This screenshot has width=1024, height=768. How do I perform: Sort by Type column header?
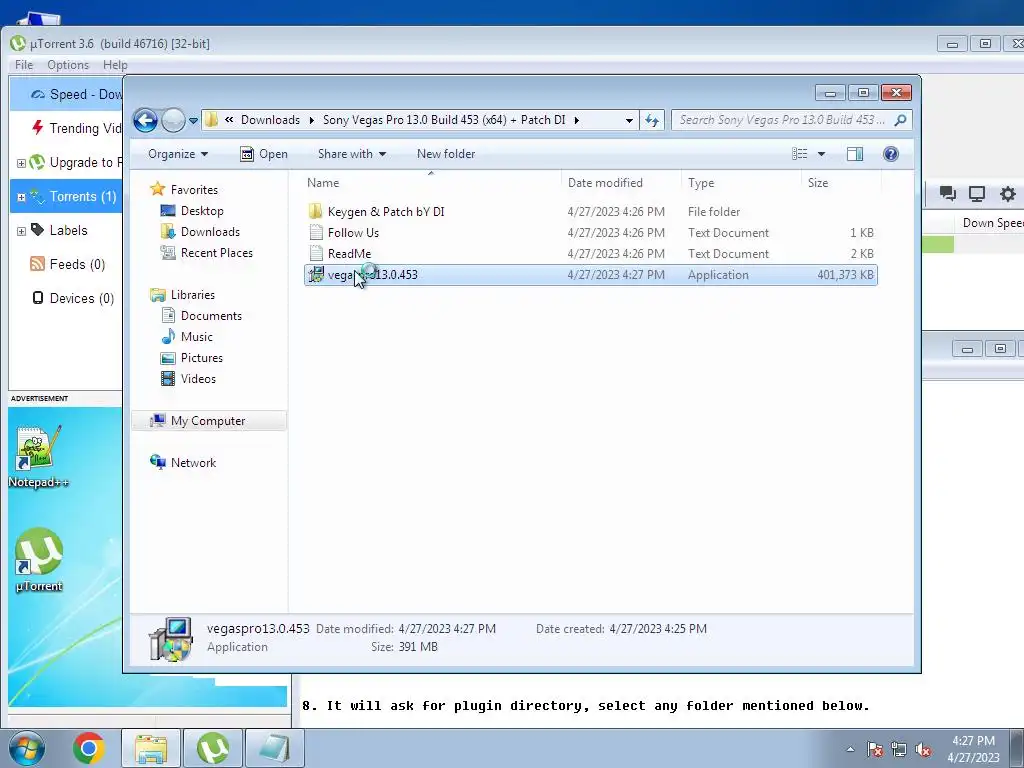tap(741, 183)
